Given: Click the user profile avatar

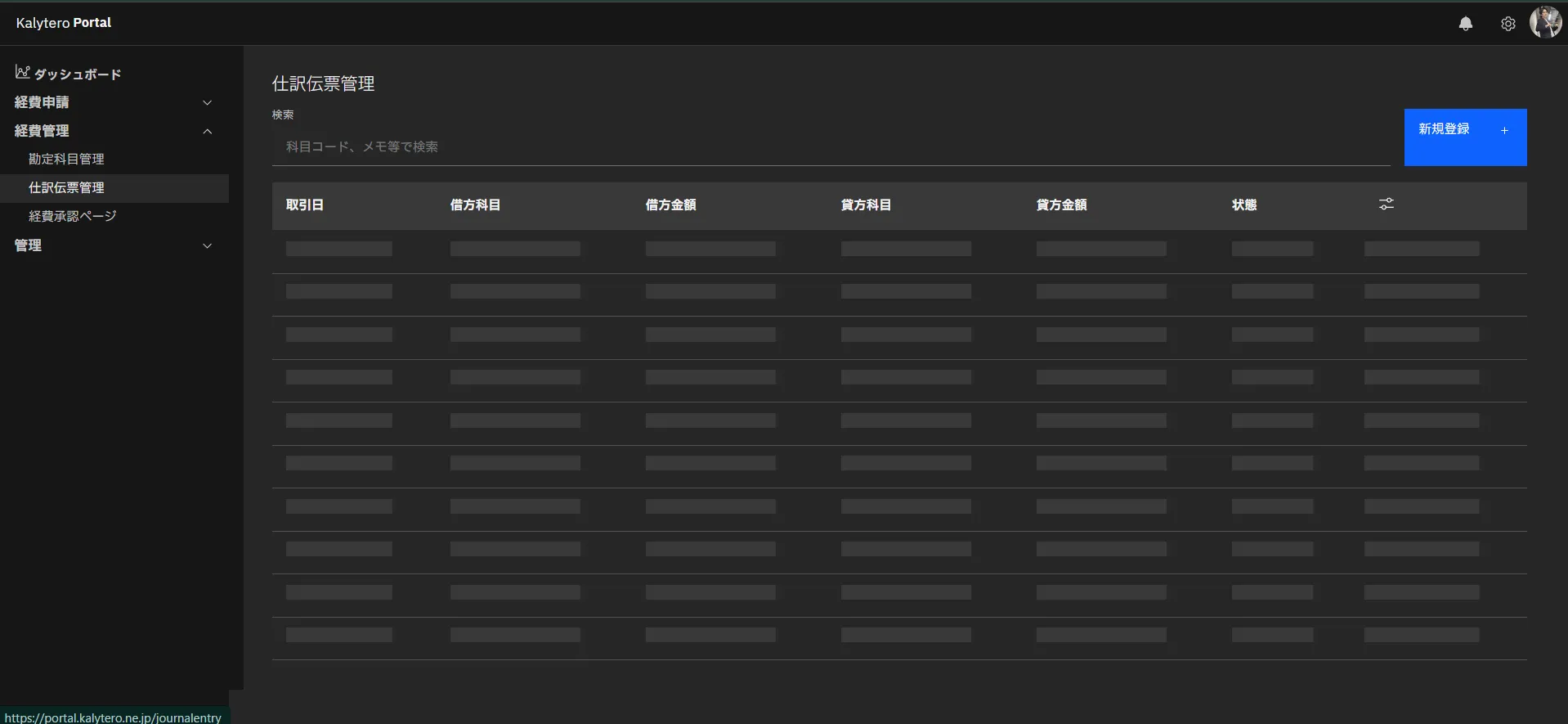Looking at the screenshot, I should point(1545,22).
